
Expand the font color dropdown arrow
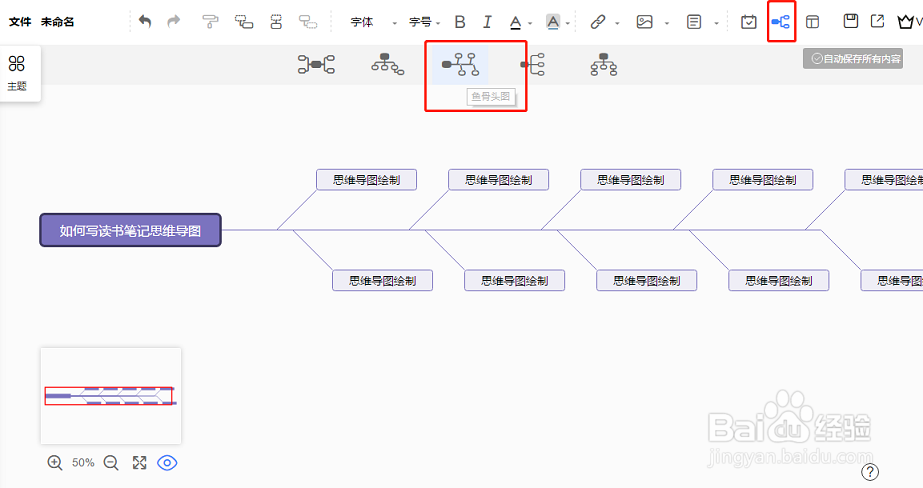click(x=530, y=24)
